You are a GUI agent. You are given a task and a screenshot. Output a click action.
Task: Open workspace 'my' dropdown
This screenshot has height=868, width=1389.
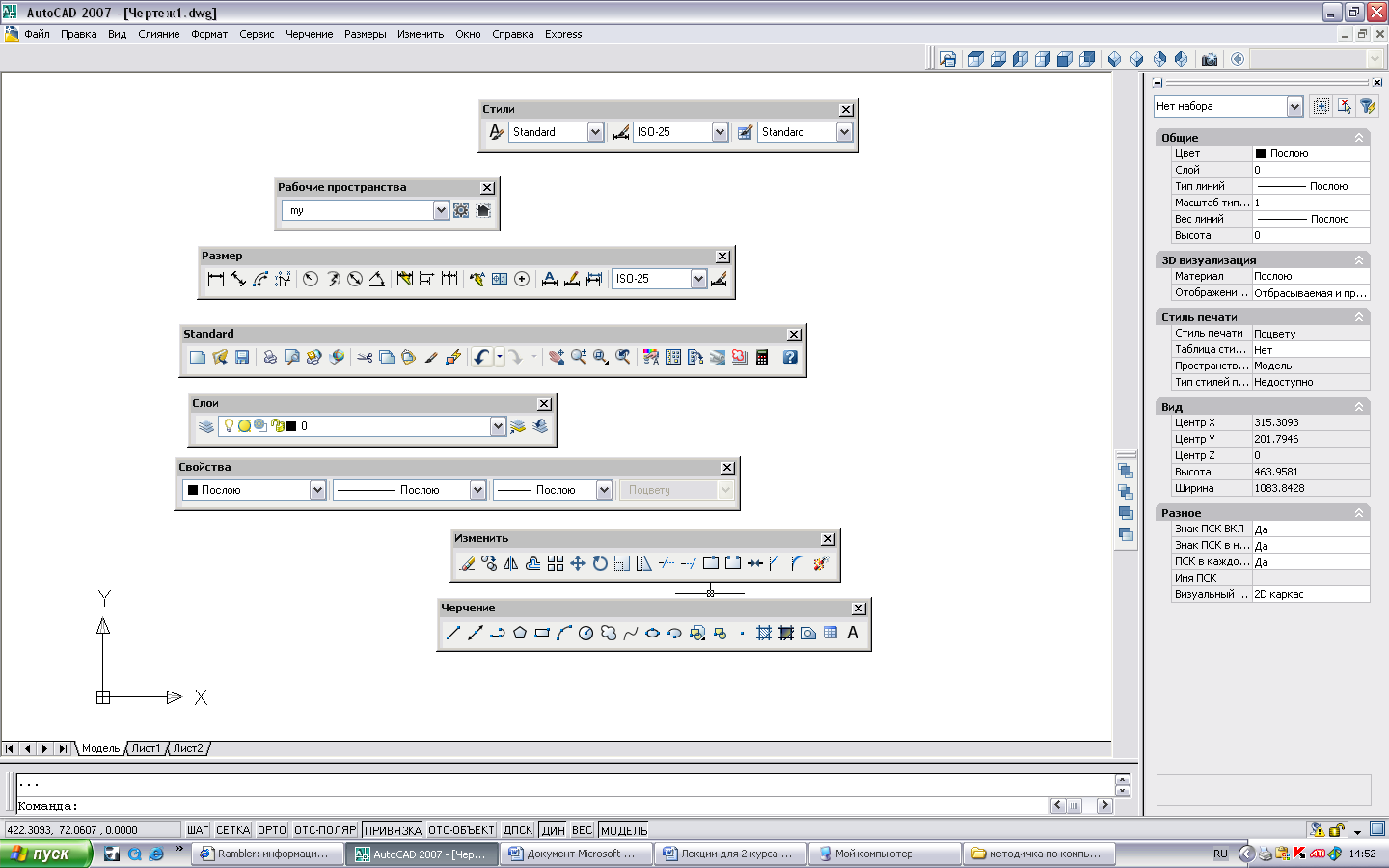point(441,210)
